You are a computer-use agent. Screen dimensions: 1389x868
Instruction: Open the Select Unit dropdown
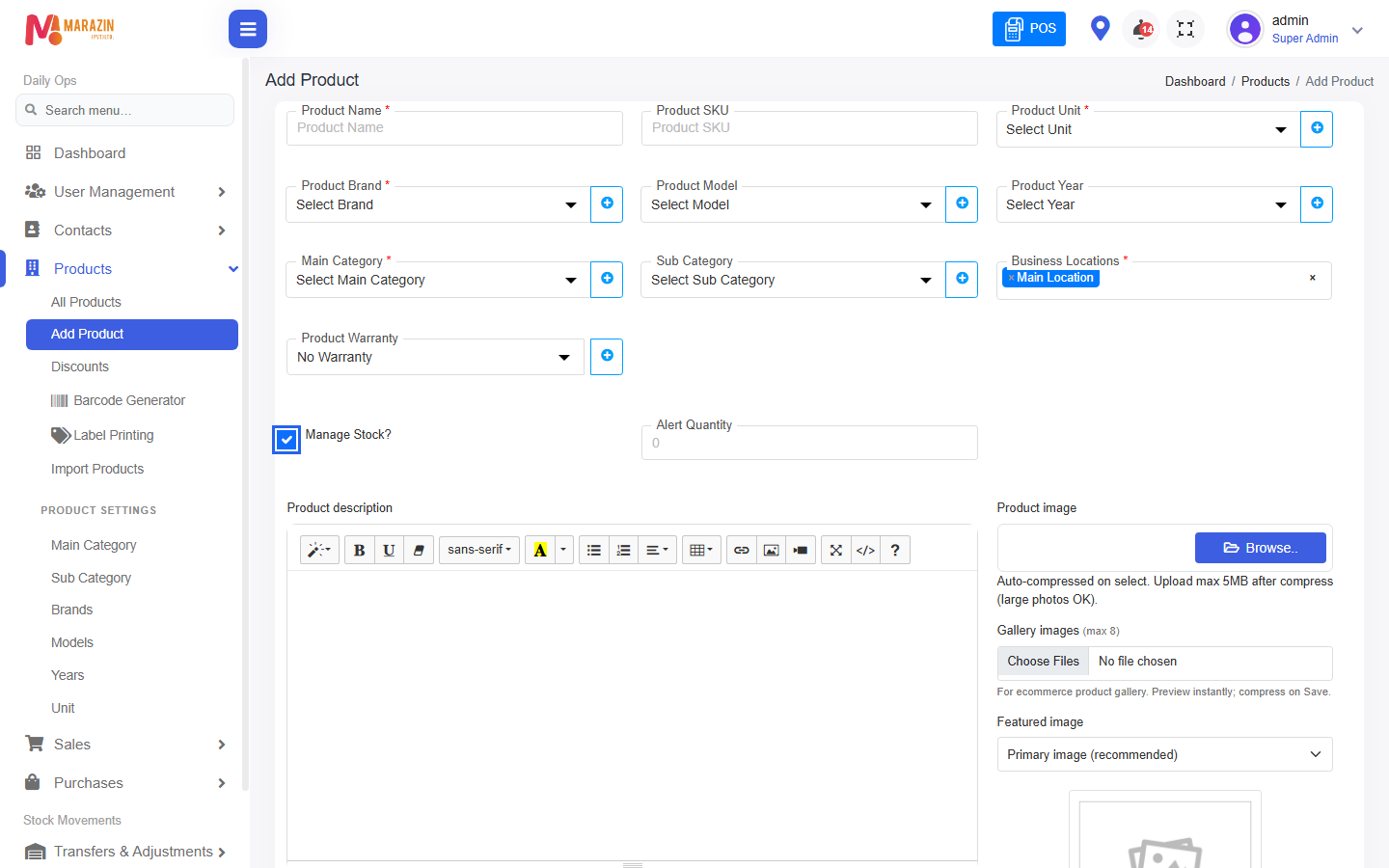click(1148, 129)
